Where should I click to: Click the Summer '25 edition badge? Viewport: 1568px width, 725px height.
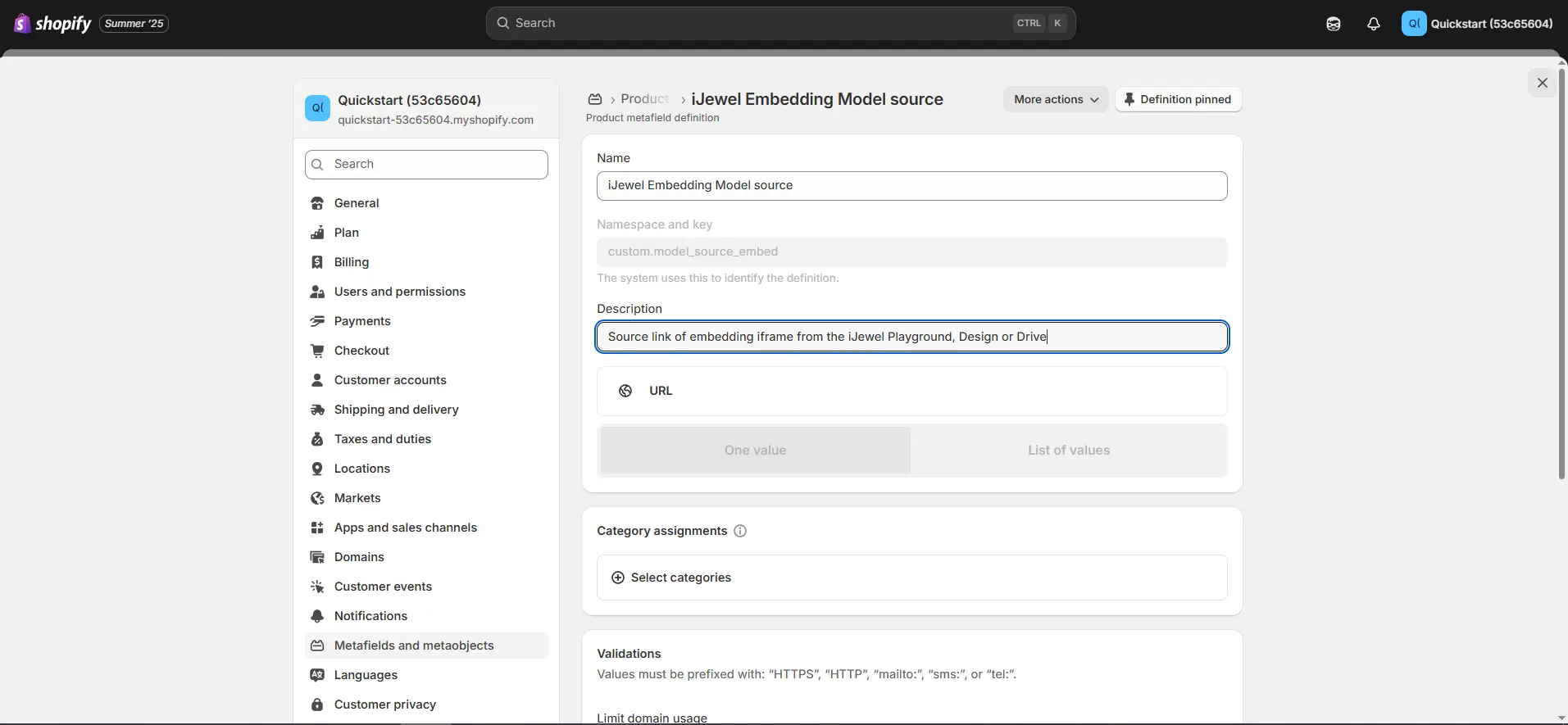coord(134,24)
